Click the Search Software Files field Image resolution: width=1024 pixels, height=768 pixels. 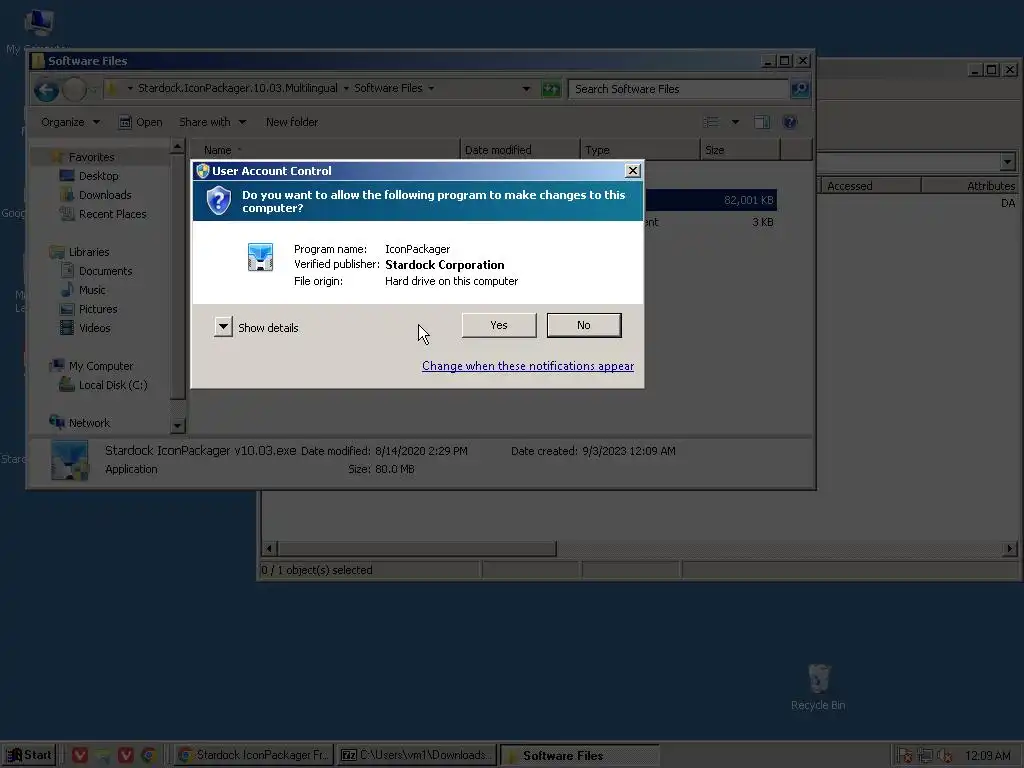coord(678,89)
